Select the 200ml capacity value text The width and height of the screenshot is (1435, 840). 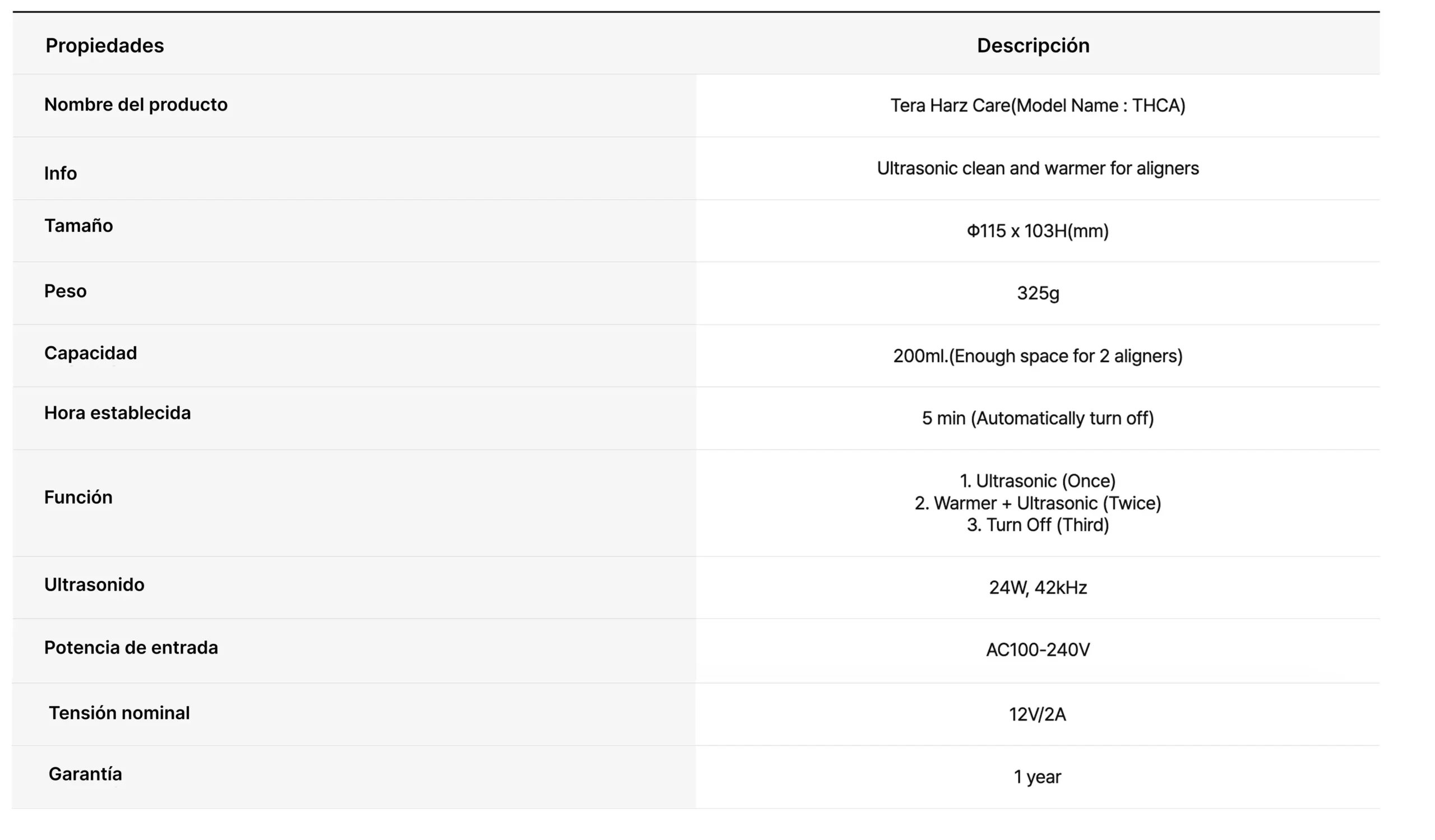point(1038,356)
